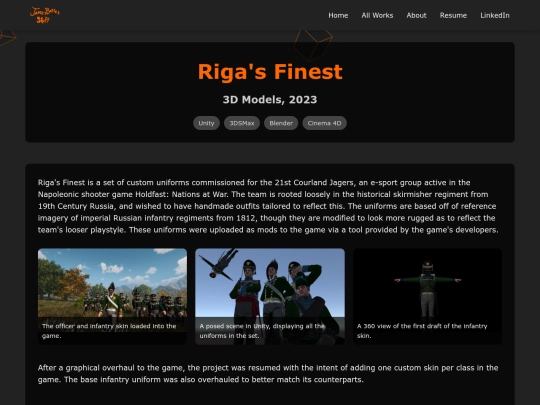
Task: Click the caption about officer and infantry skin
Action: (x=109, y=331)
